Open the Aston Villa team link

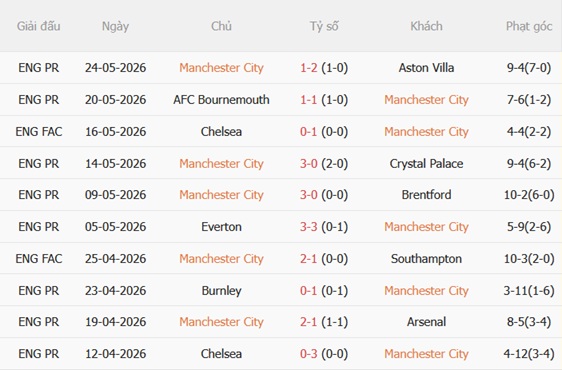(x=426, y=68)
